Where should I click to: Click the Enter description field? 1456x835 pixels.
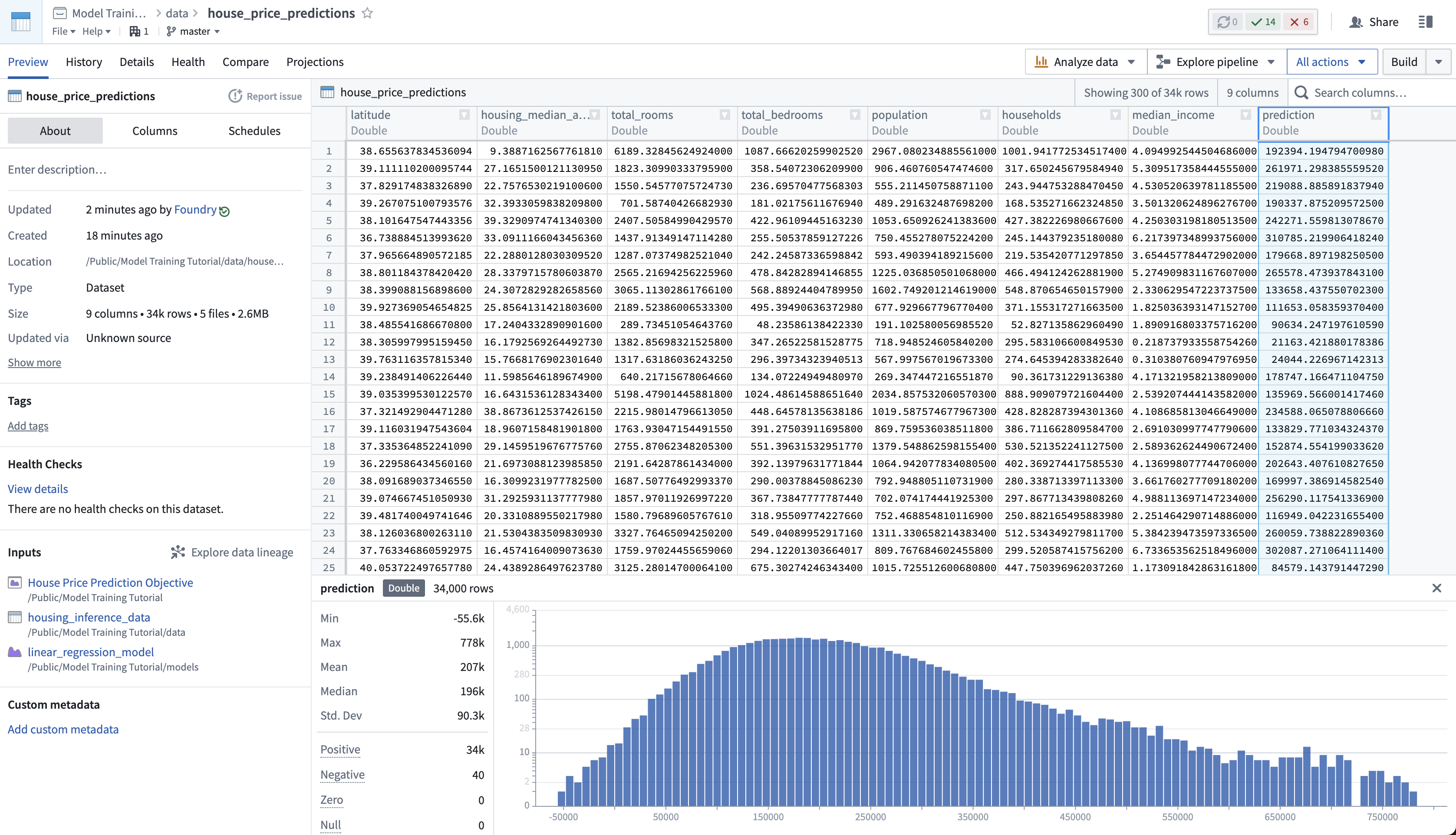[155, 169]
